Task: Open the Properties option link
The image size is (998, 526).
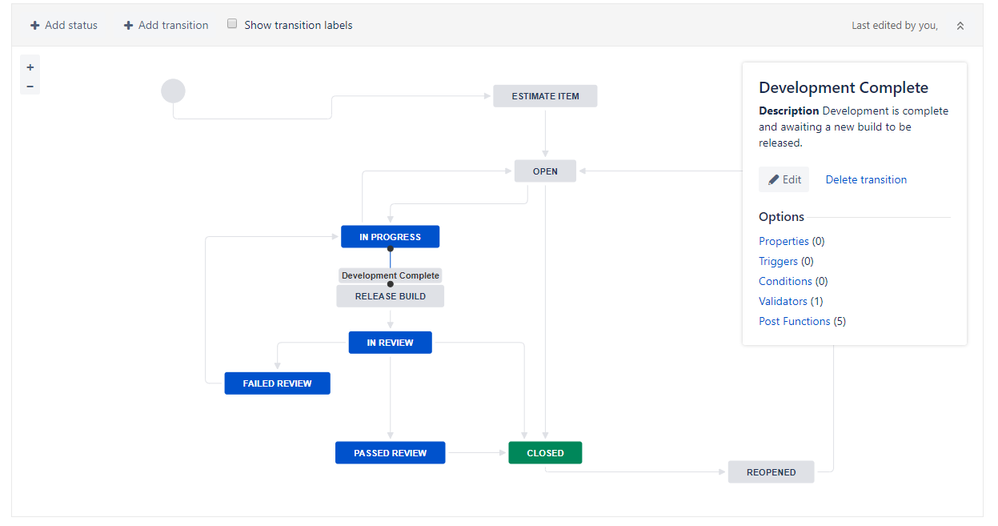Action: 783,241
